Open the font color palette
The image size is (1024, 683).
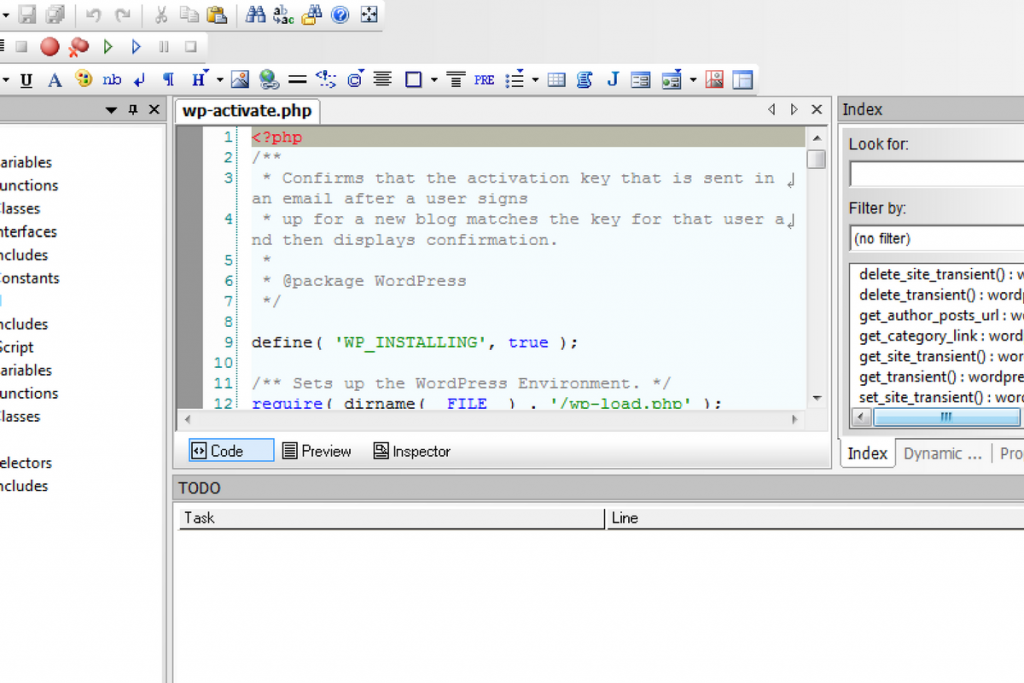point(86,79)
